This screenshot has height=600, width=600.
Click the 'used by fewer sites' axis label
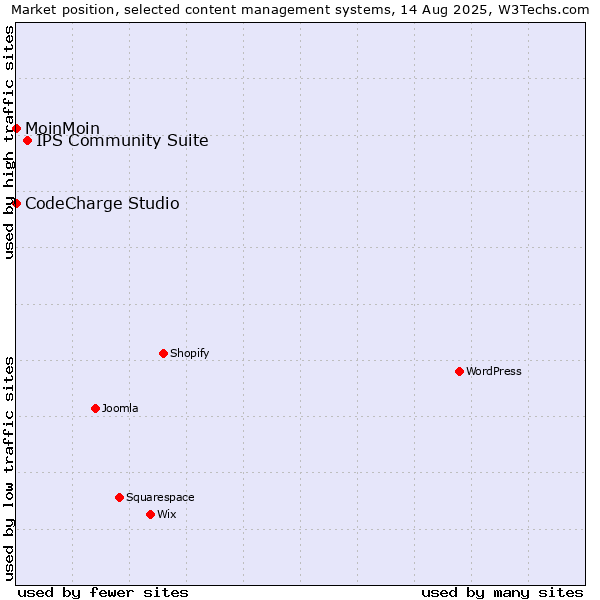click(103, 593)
